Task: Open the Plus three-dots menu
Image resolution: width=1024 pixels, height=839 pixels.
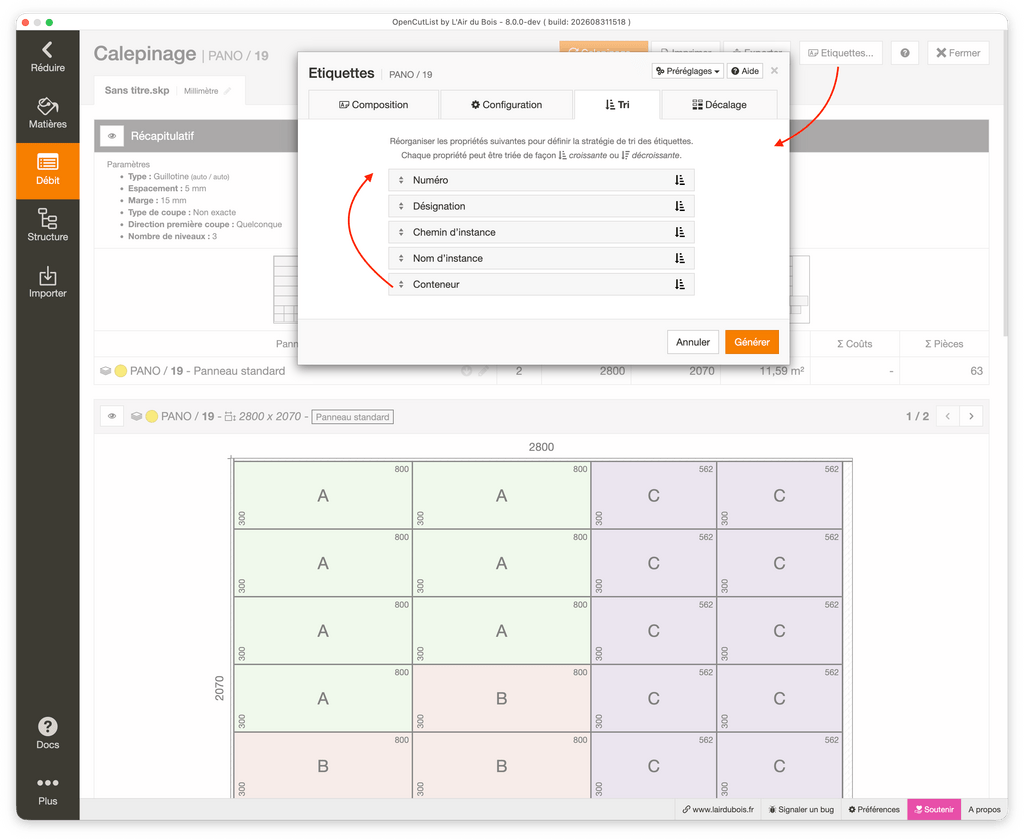Action: tap(48, 791)
